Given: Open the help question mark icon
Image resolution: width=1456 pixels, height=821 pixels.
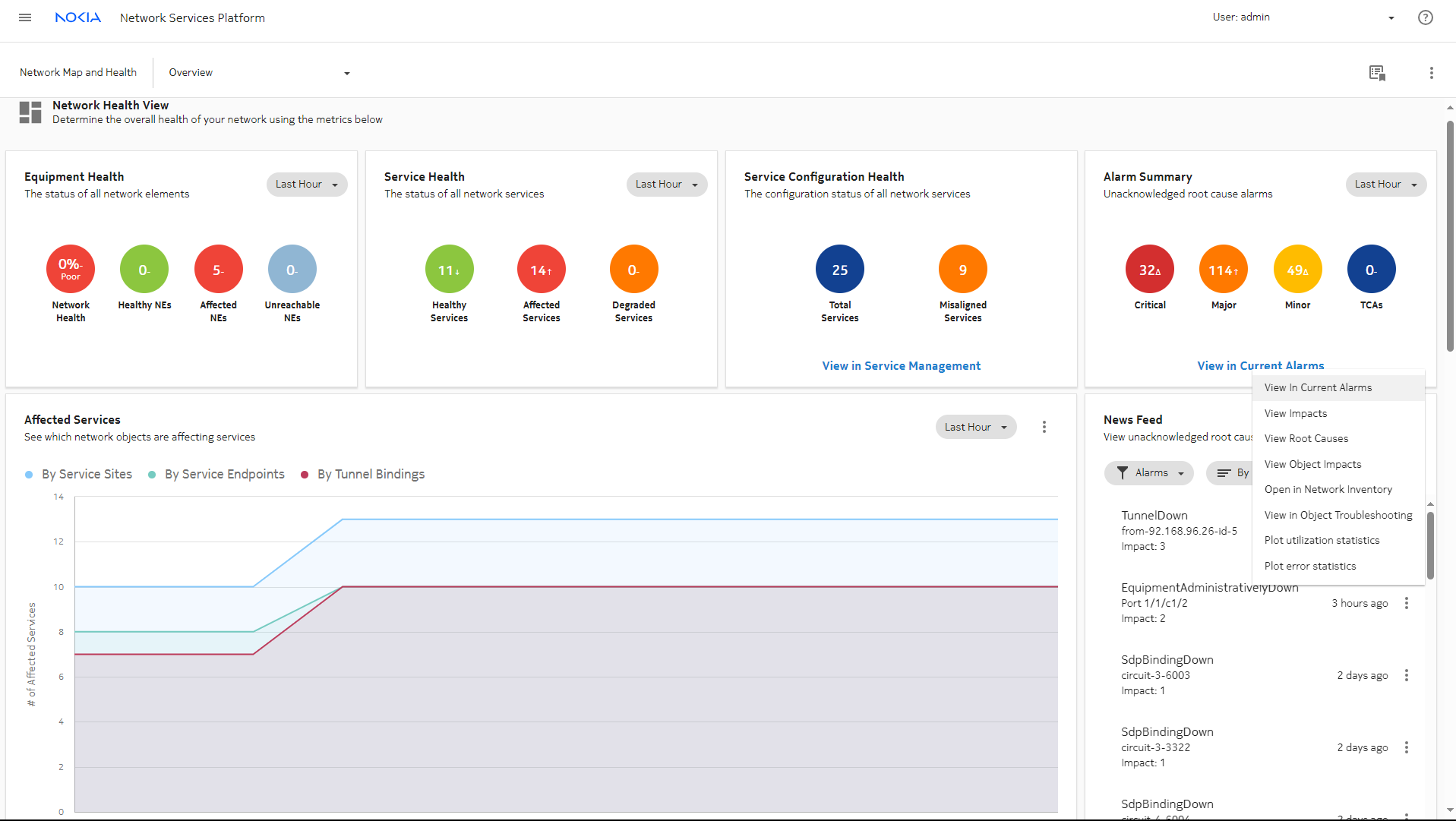Looking at the screenshot, I should point(1425,17).
